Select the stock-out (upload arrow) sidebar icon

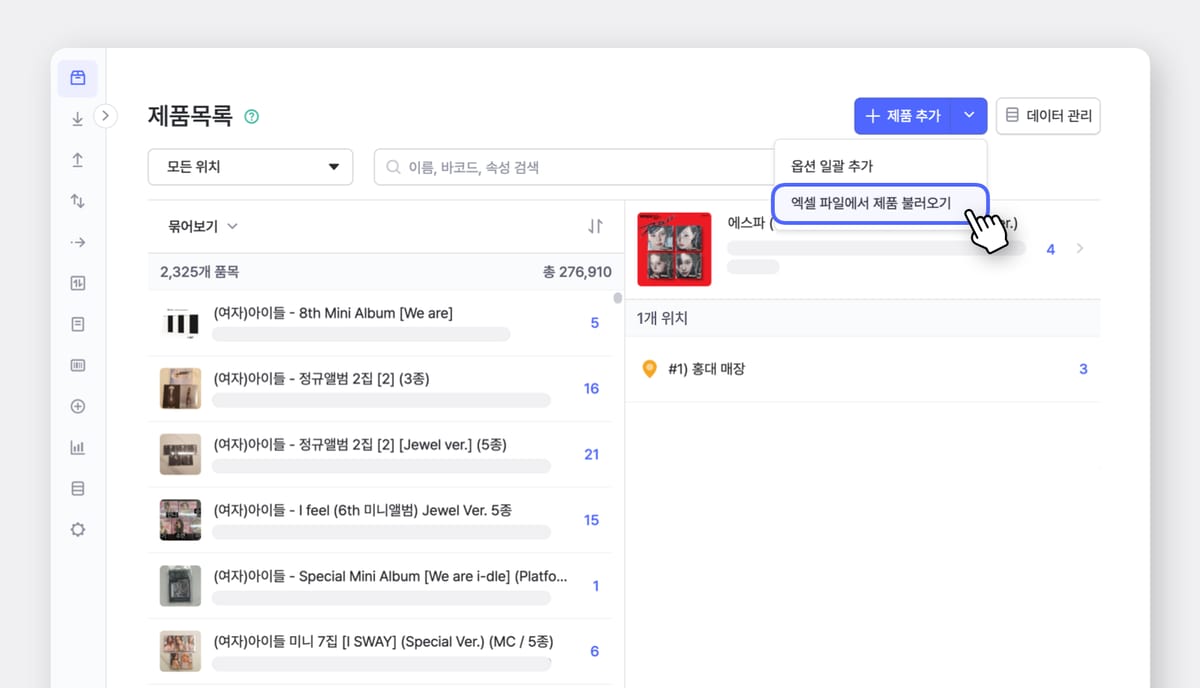tap(77, 159)
